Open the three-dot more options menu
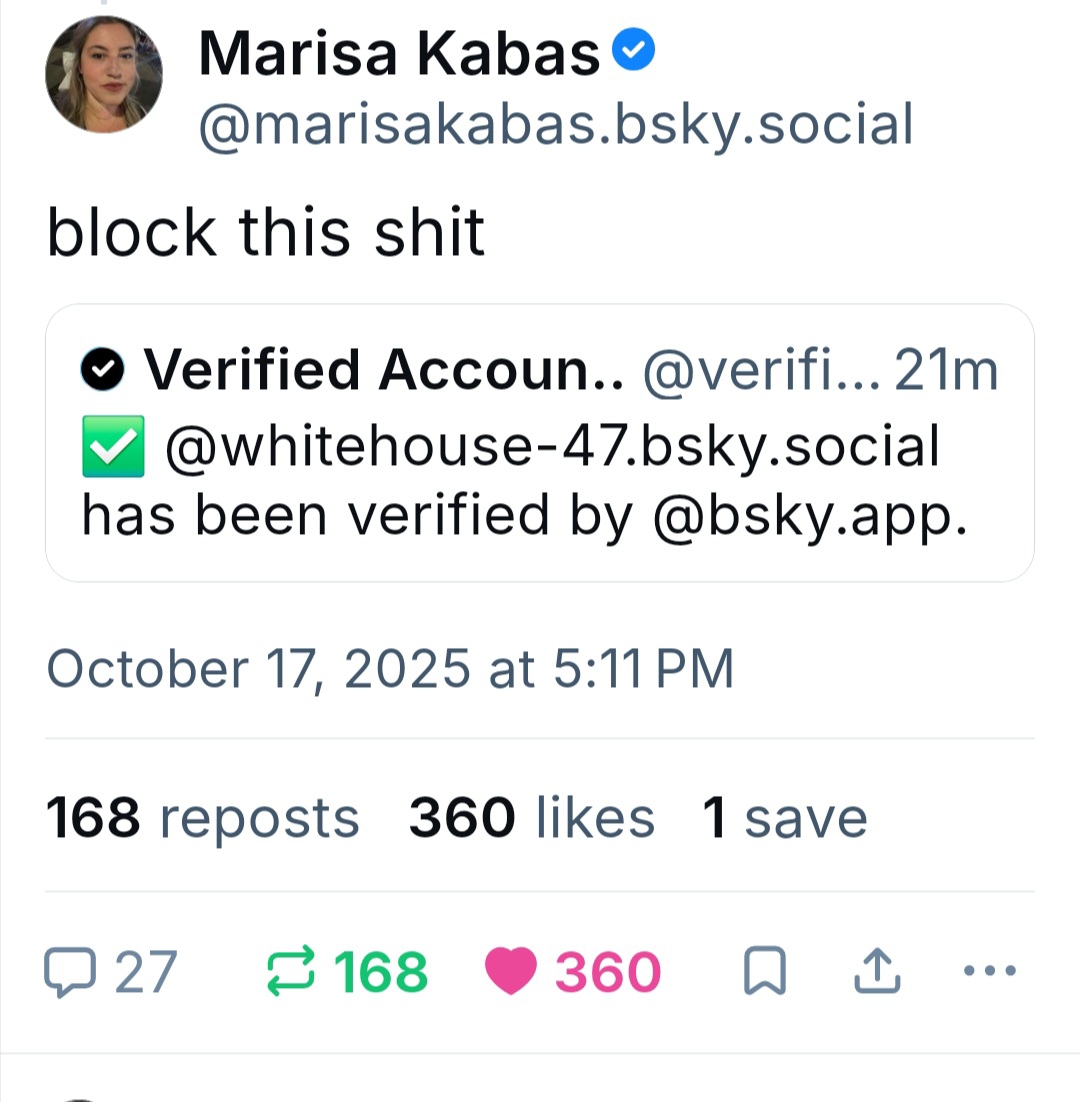The height and width of the screenshot is (1102, 1080). click(991, 970)
